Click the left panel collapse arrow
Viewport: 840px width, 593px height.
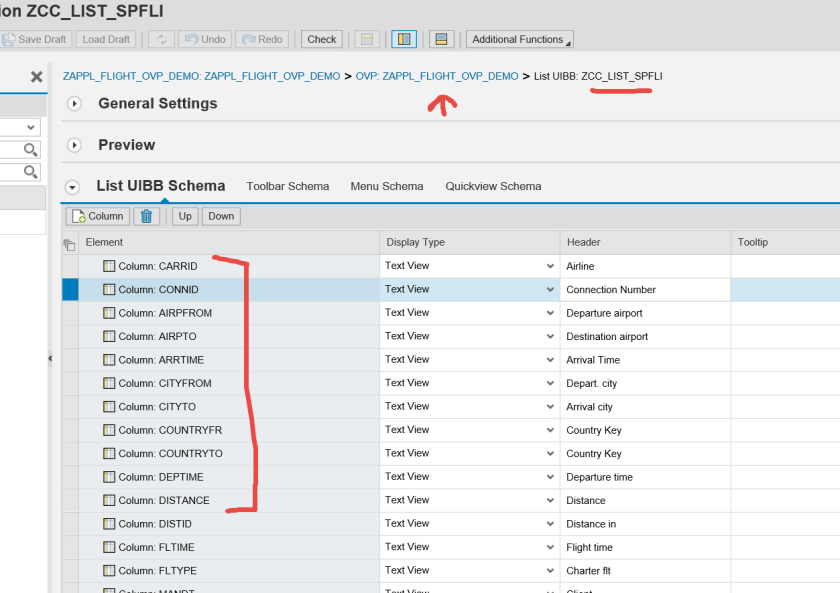coord(50,359)
